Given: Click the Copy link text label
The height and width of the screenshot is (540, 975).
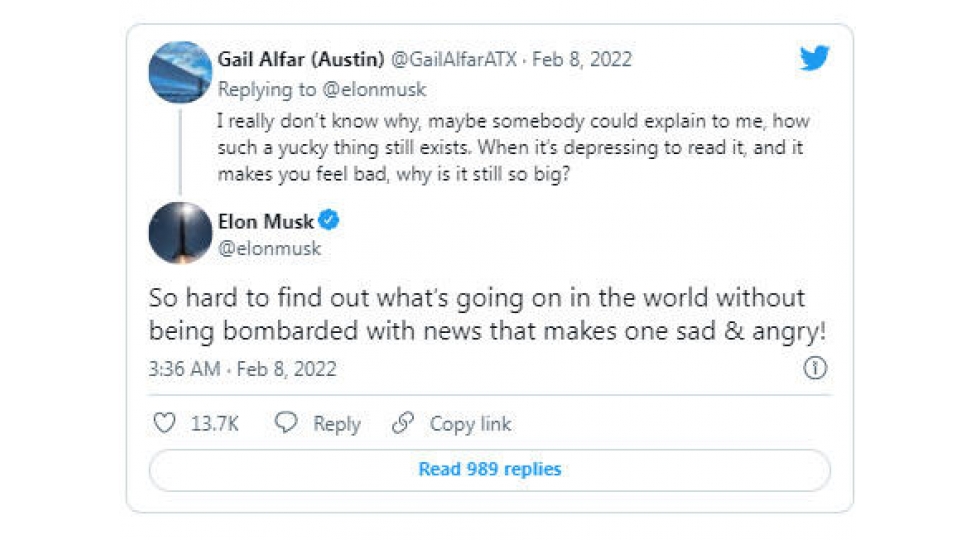Looking at the screenshot, I should (470, 424).
